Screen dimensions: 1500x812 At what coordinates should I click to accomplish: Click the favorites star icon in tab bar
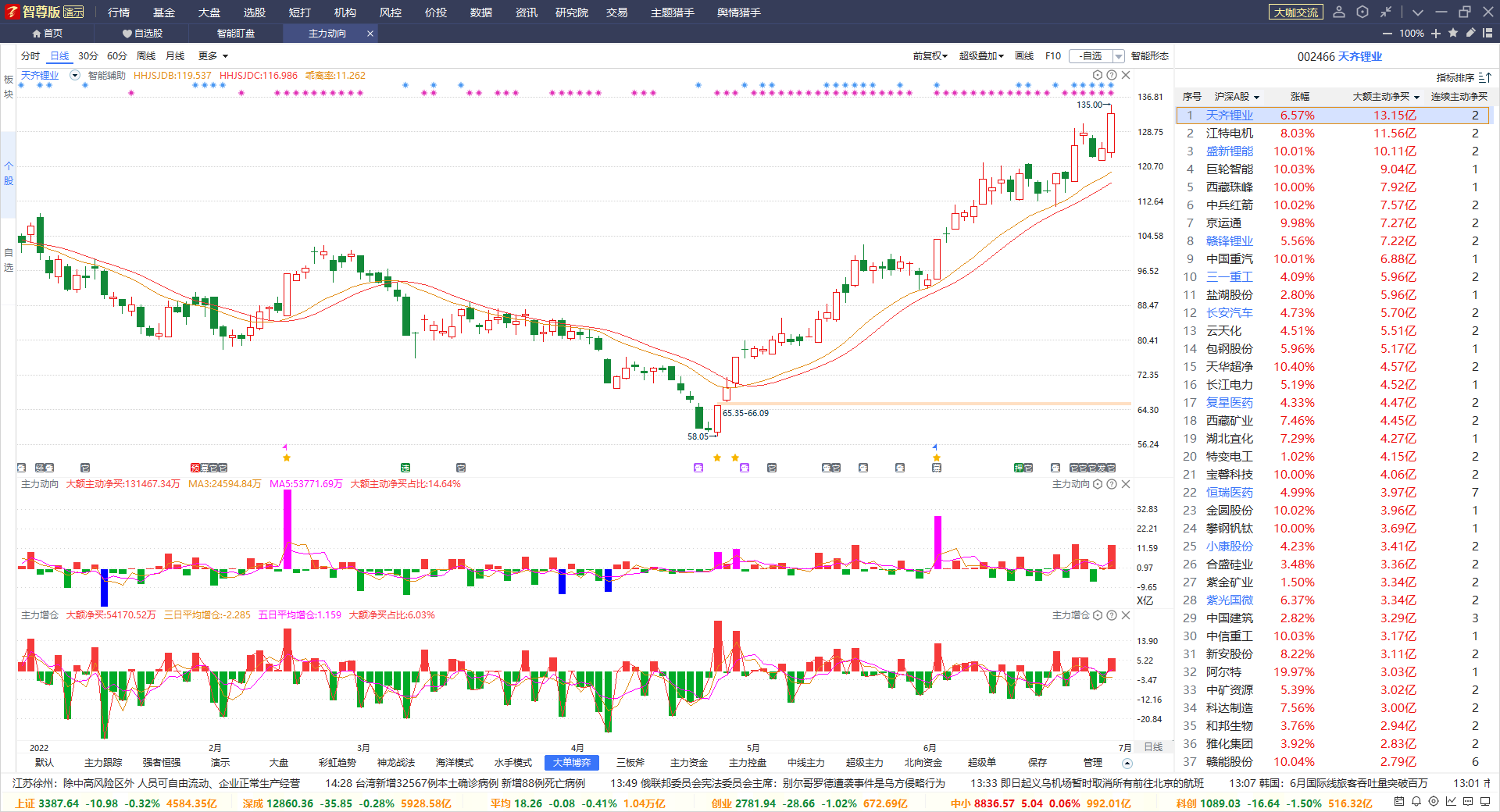(1453, 33)
